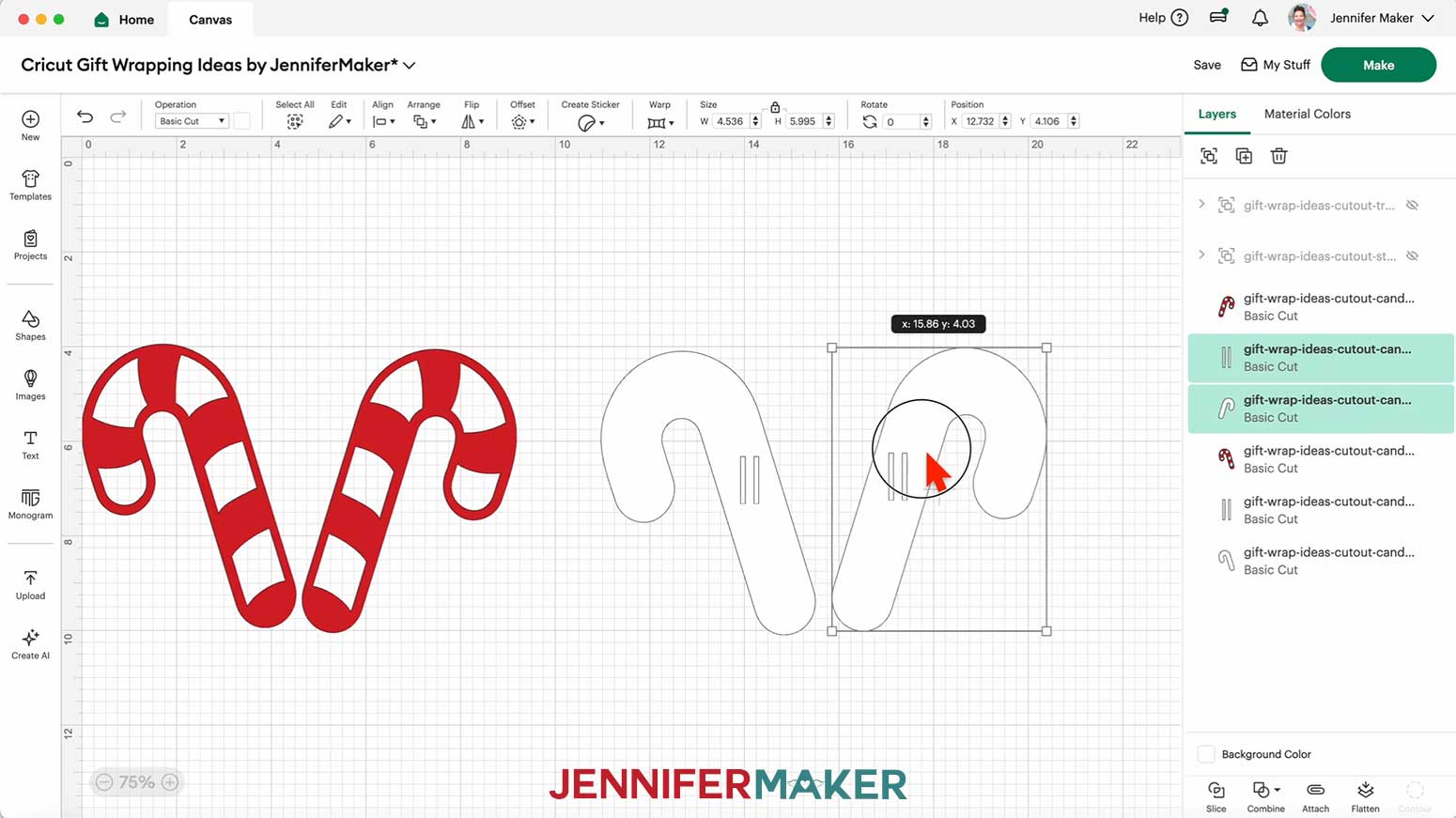Open the Flip dropdown
Viewport: 1456px width, 818px height.
click(472, 122)
